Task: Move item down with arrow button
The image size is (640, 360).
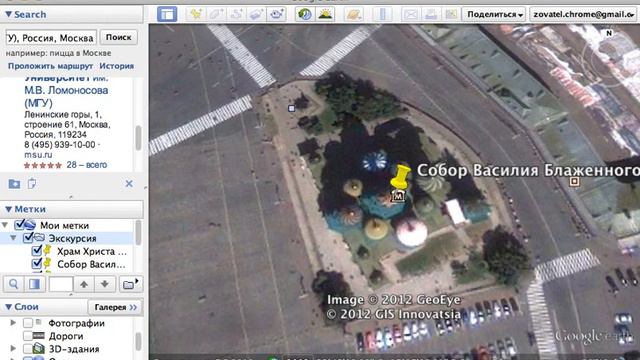Action: coord(104,284)
